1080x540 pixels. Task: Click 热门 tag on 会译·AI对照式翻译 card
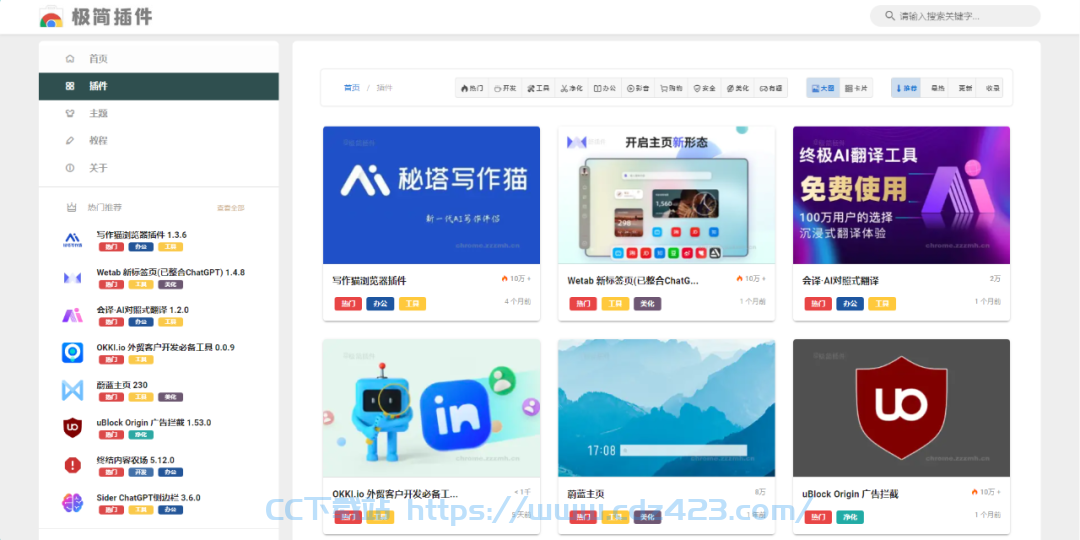point(818,304)
